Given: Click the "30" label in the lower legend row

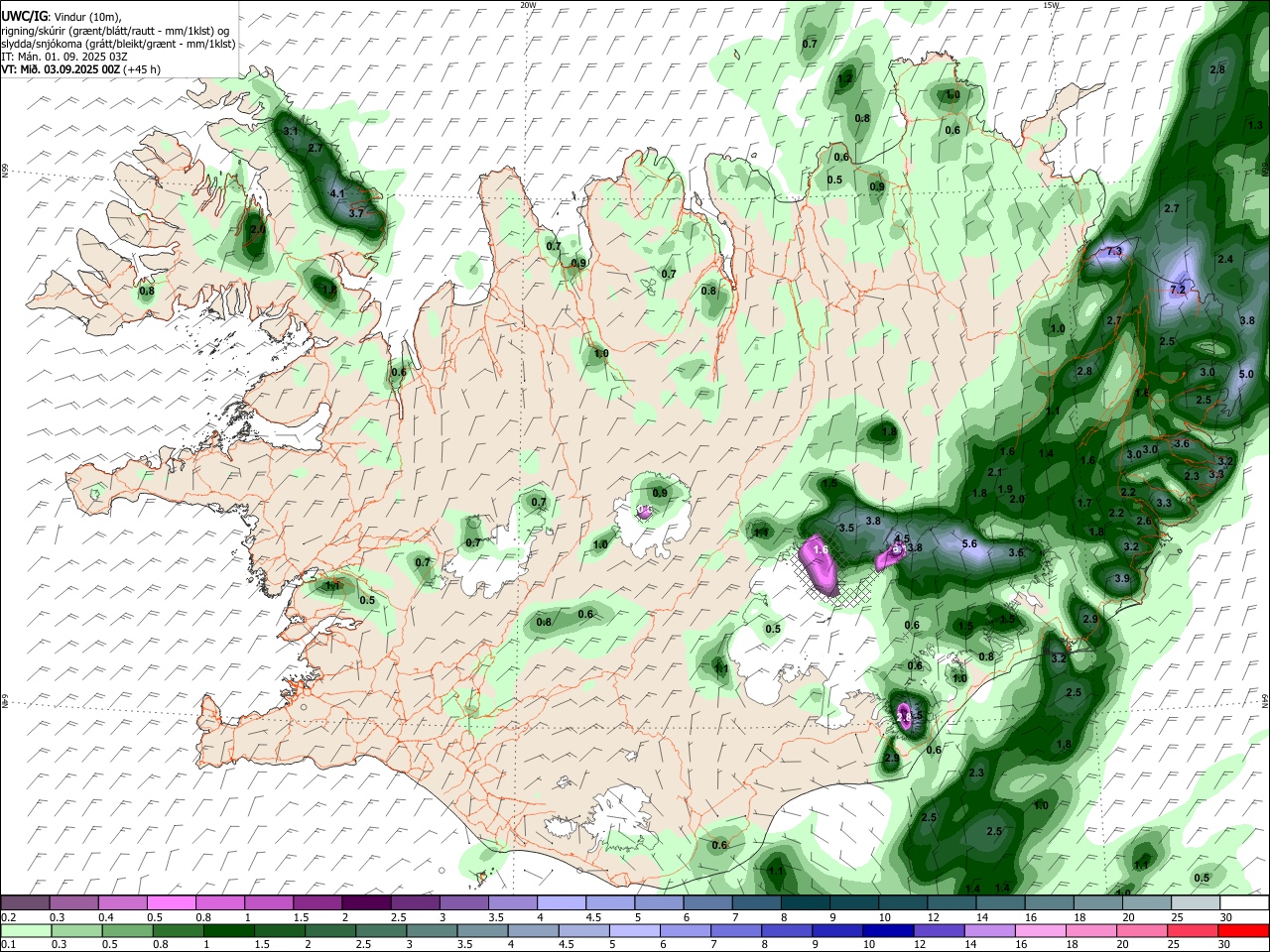Looking at the screenshot, I should click(1225, 945).
